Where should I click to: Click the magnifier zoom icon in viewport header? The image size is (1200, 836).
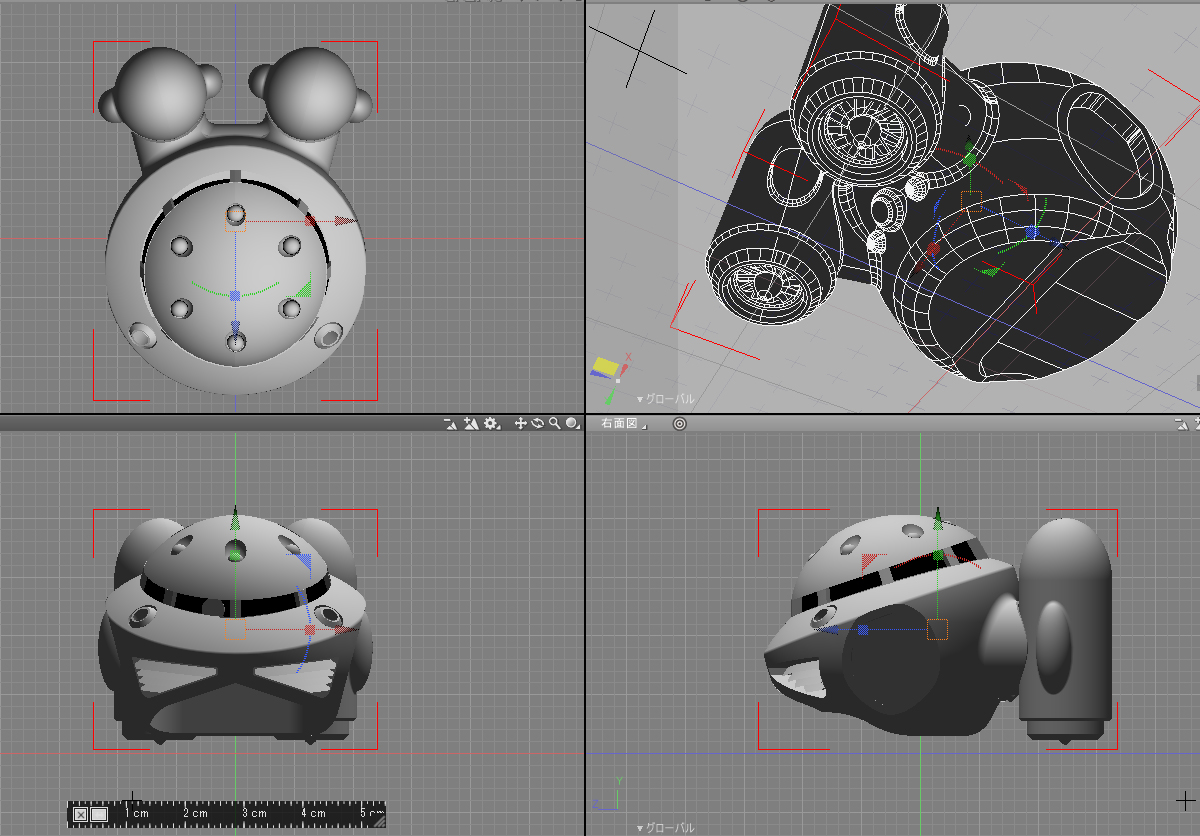[x=554, y=424]
